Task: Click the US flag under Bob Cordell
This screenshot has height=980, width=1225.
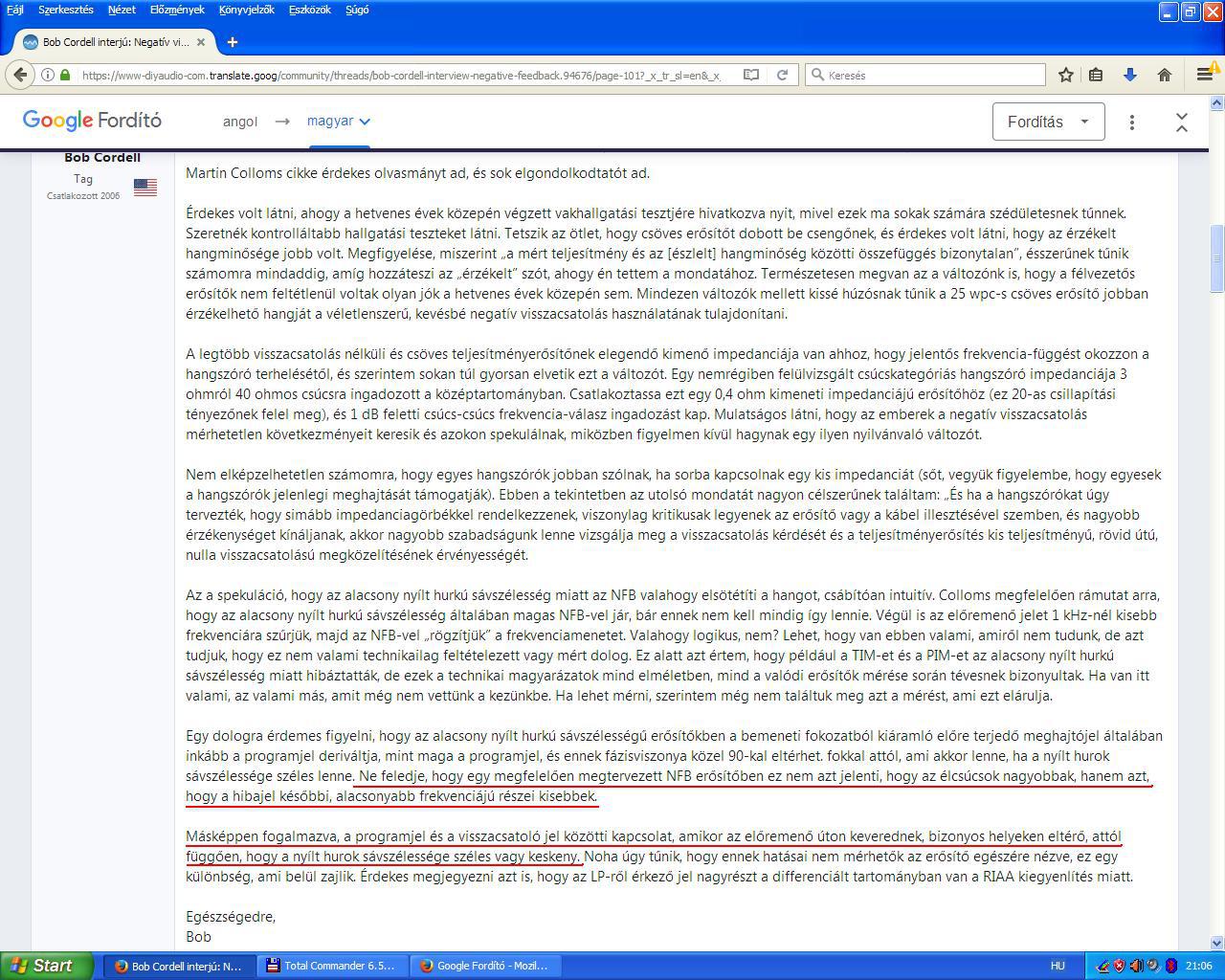Action: coord(145,188)
